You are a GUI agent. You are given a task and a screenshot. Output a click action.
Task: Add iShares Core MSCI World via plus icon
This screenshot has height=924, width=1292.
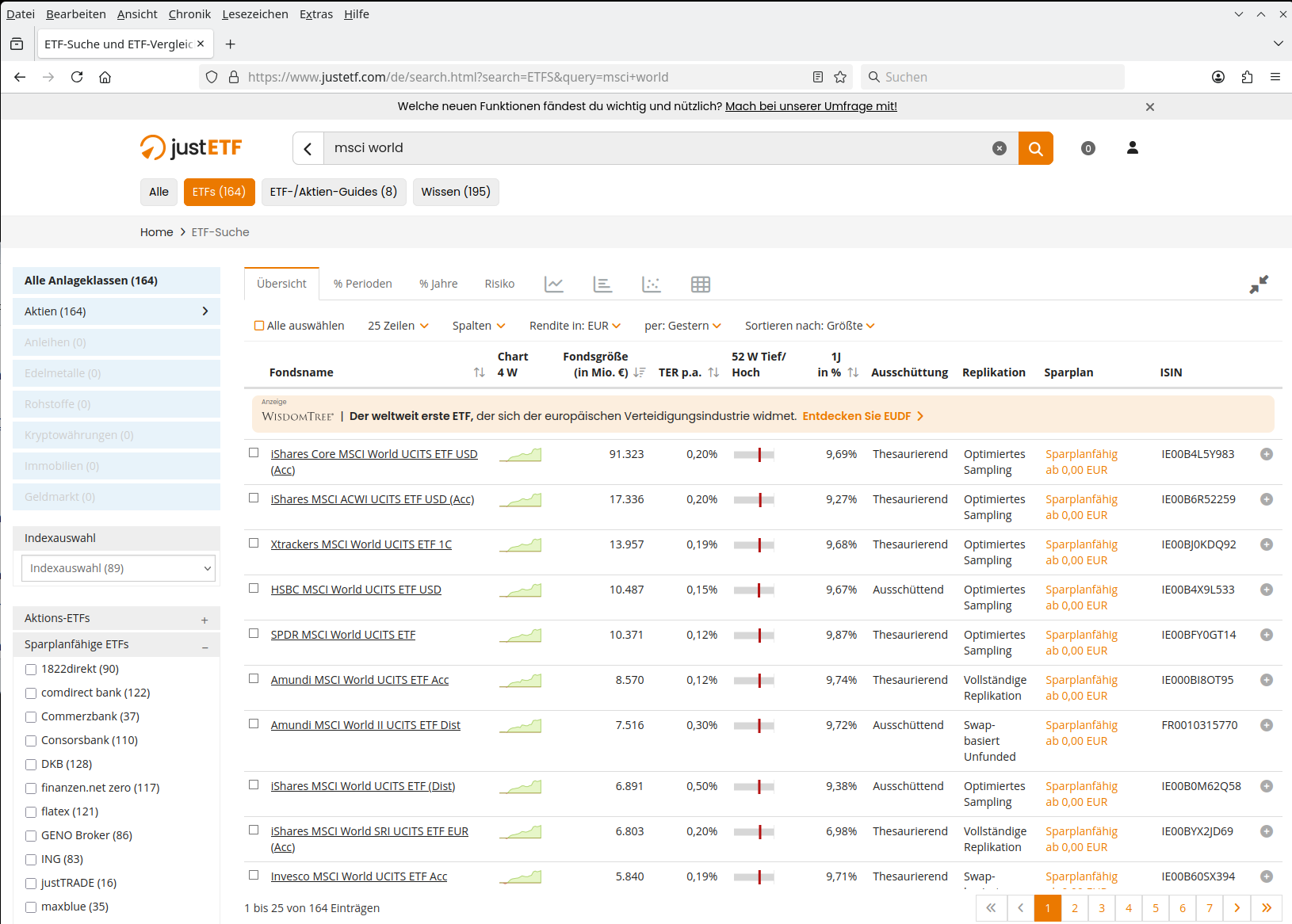click(x=1267, y=454)
